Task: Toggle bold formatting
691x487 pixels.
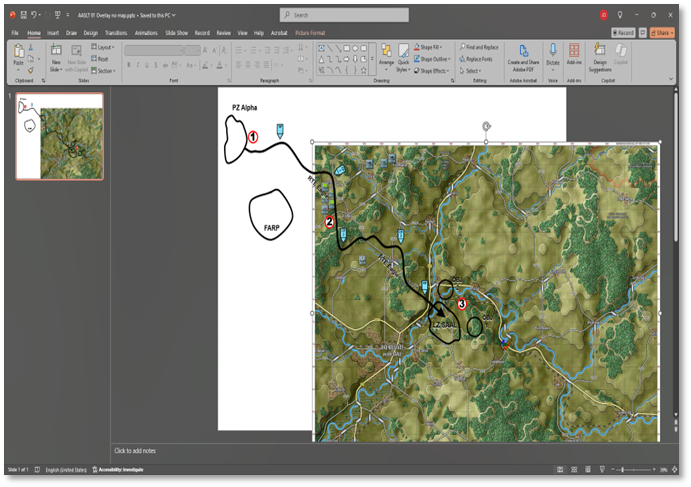Action: click(128, 65)
